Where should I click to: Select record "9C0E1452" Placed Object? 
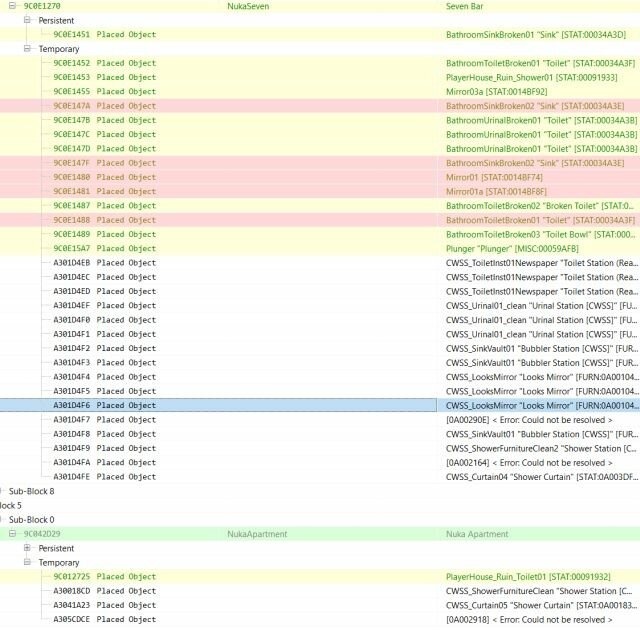(104, 63)
